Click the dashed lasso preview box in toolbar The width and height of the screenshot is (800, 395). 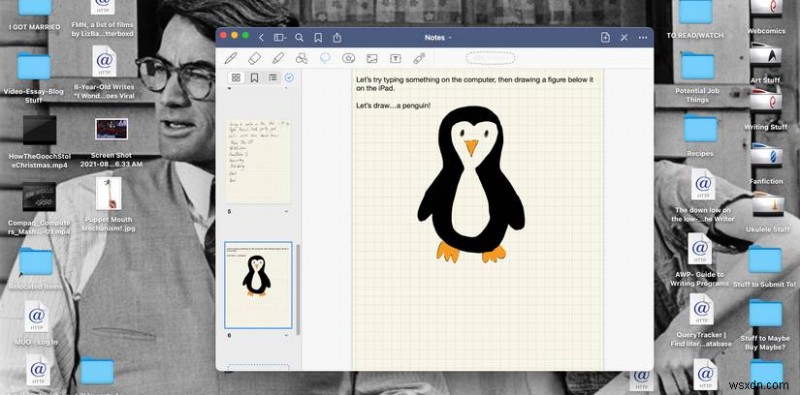click(490, 58)
